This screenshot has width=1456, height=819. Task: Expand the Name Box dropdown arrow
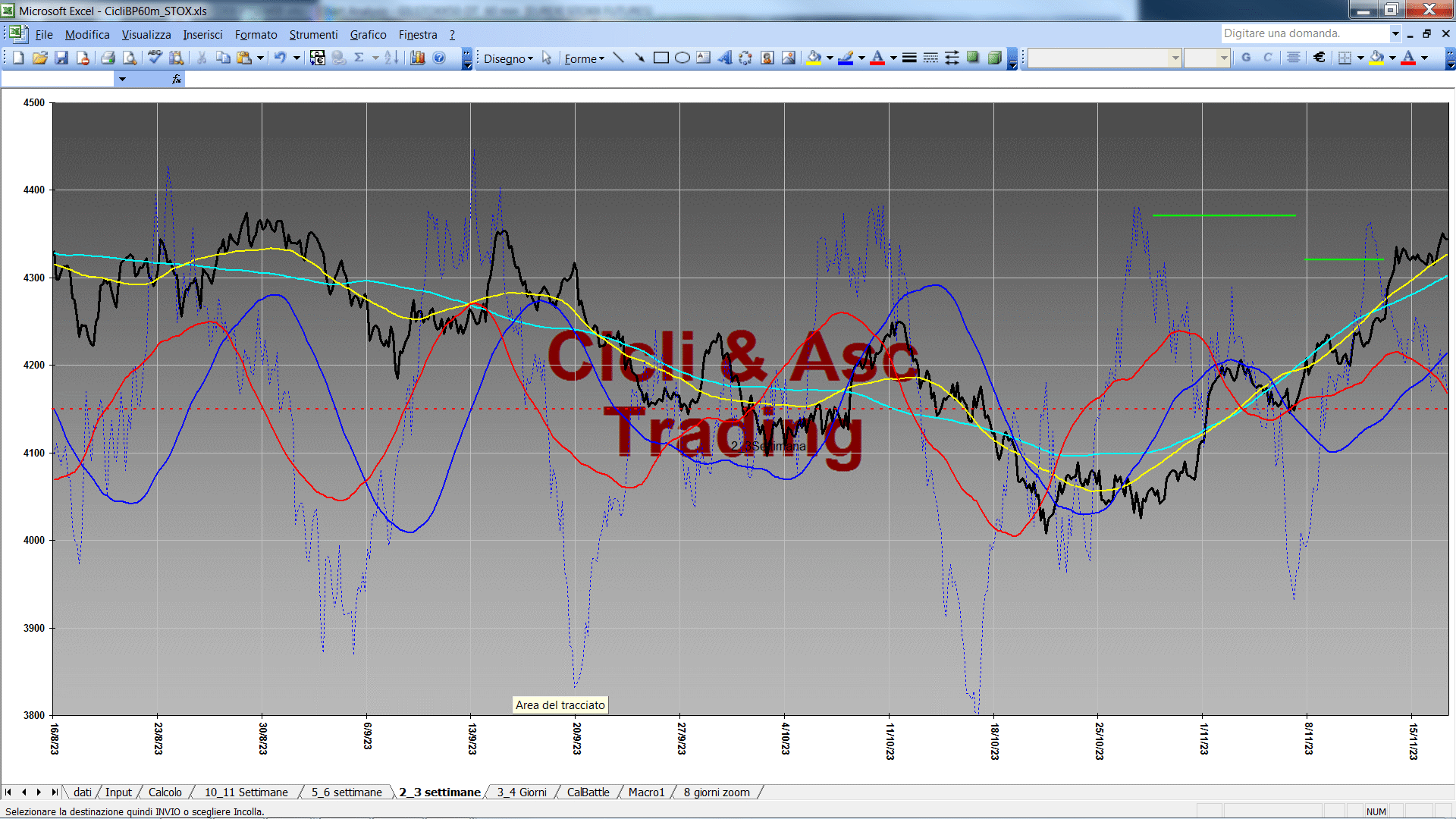(122, 79)
